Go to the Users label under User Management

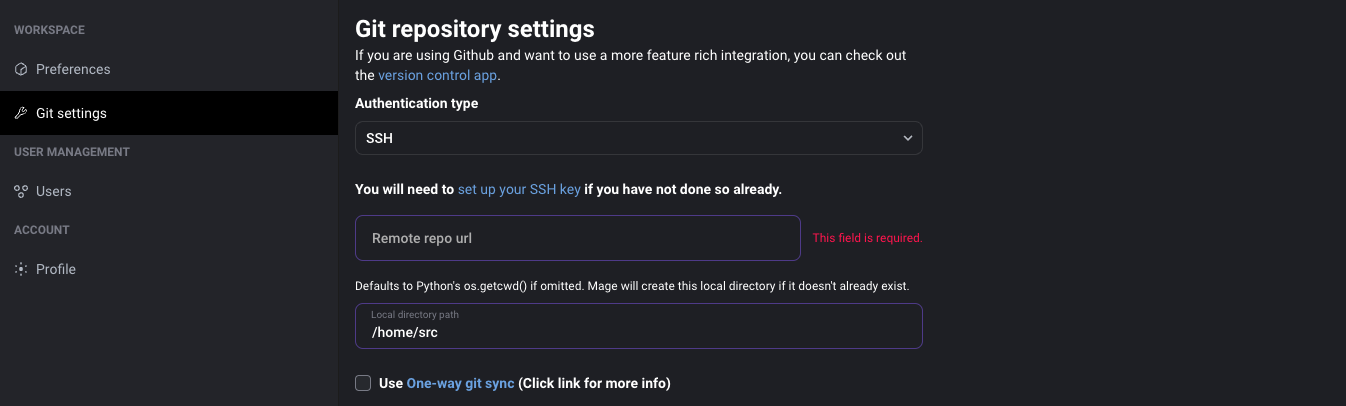[54, 191]
